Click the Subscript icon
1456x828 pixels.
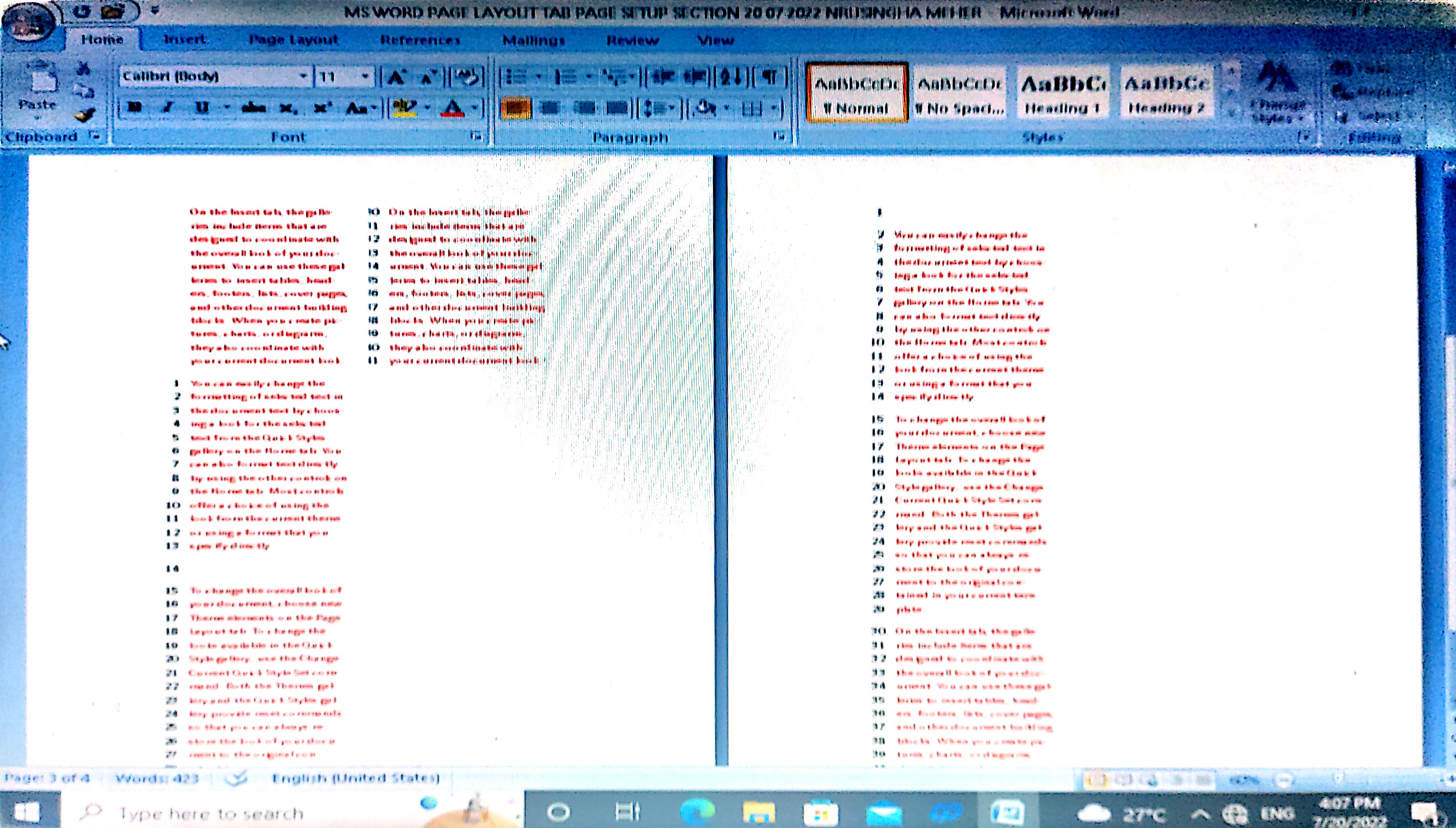point(288,108)
